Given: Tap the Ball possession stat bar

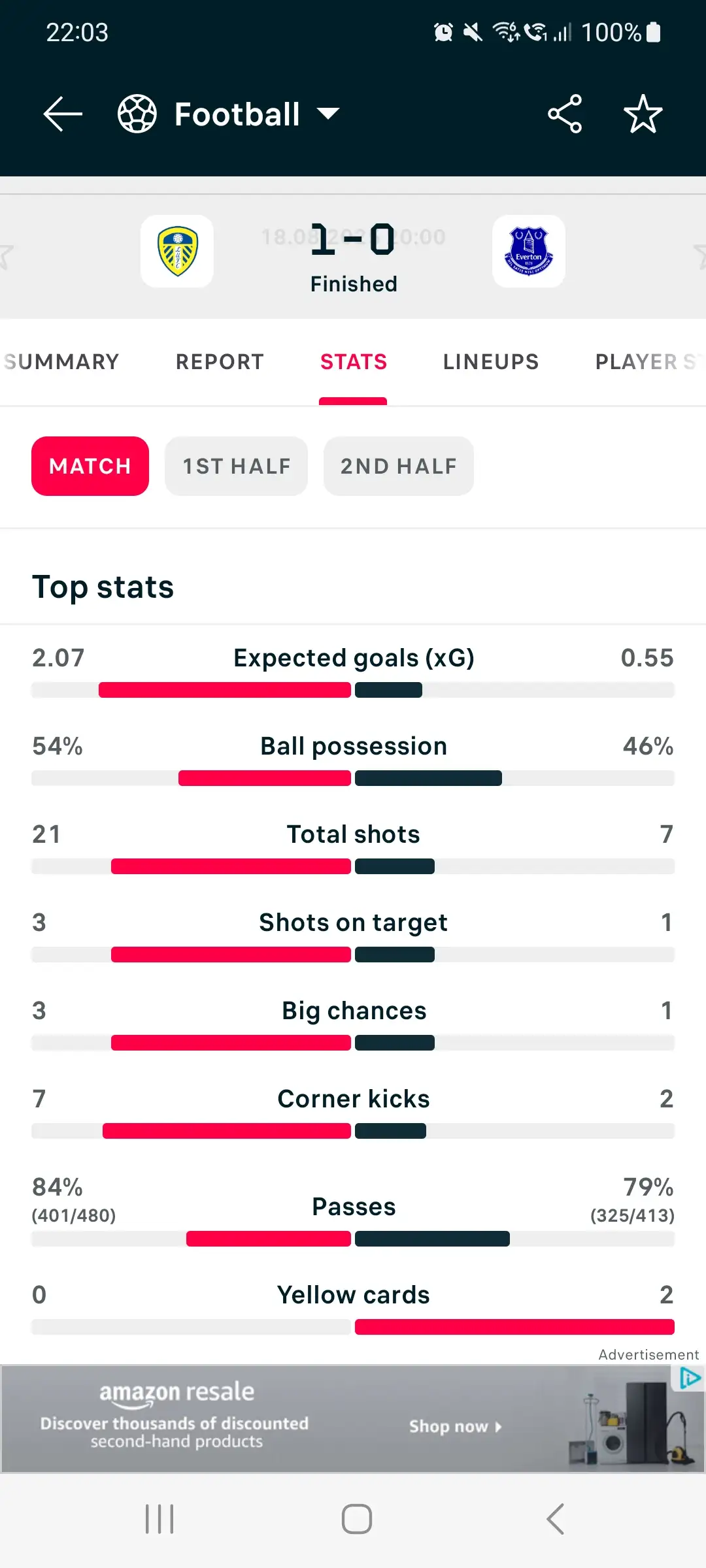Looking at the screenshot, I should (x=353, y=778).
